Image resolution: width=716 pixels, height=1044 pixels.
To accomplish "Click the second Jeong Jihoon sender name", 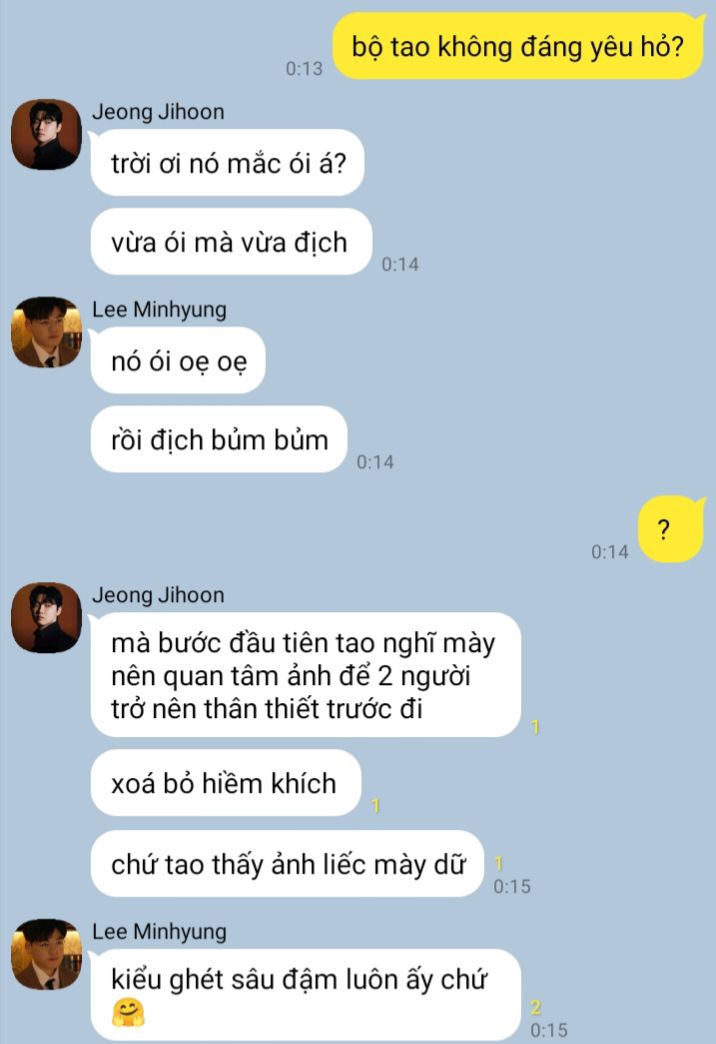I will 158,595.
